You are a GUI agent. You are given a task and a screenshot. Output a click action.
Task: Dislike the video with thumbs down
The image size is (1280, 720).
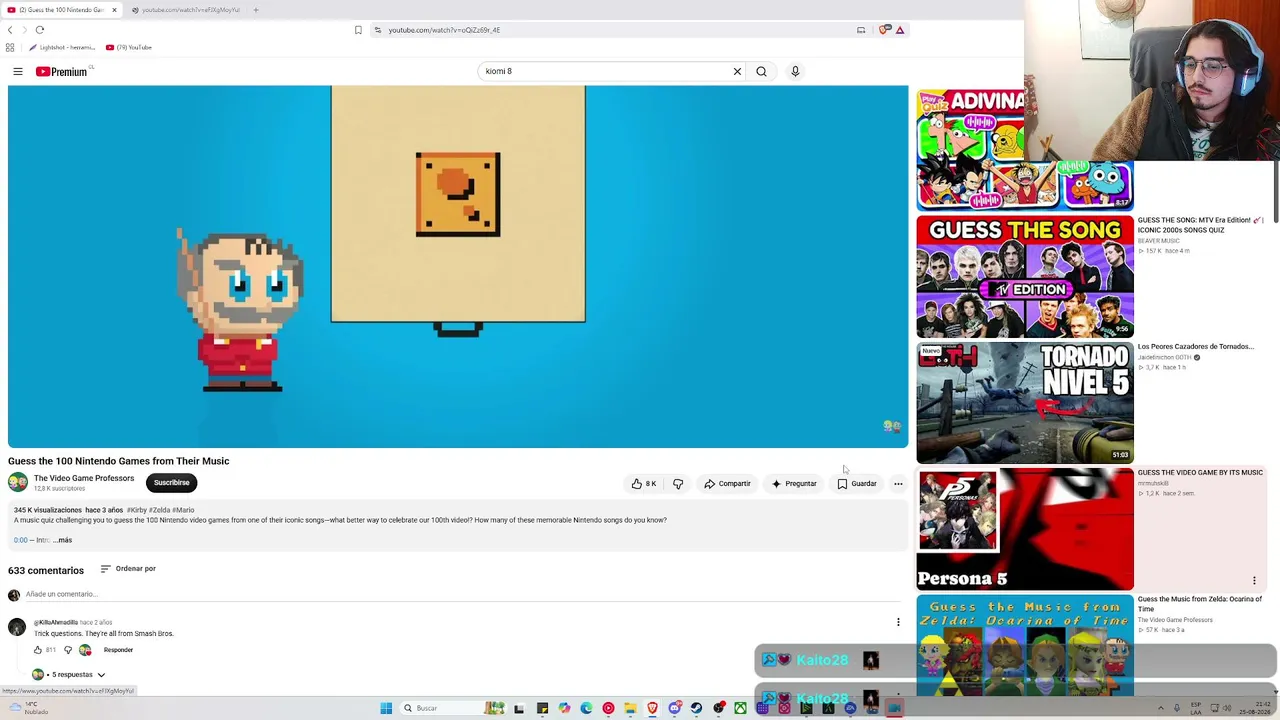pyautogui.click(x=678, y=484)
